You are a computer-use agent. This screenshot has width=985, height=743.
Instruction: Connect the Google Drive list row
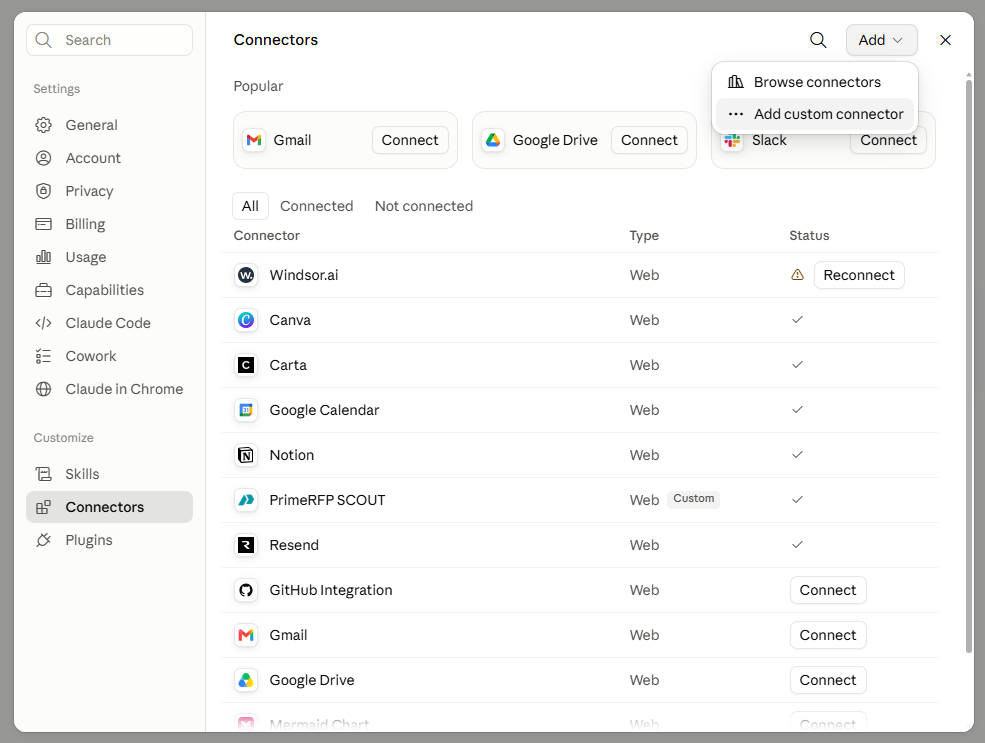pos(828,680)
